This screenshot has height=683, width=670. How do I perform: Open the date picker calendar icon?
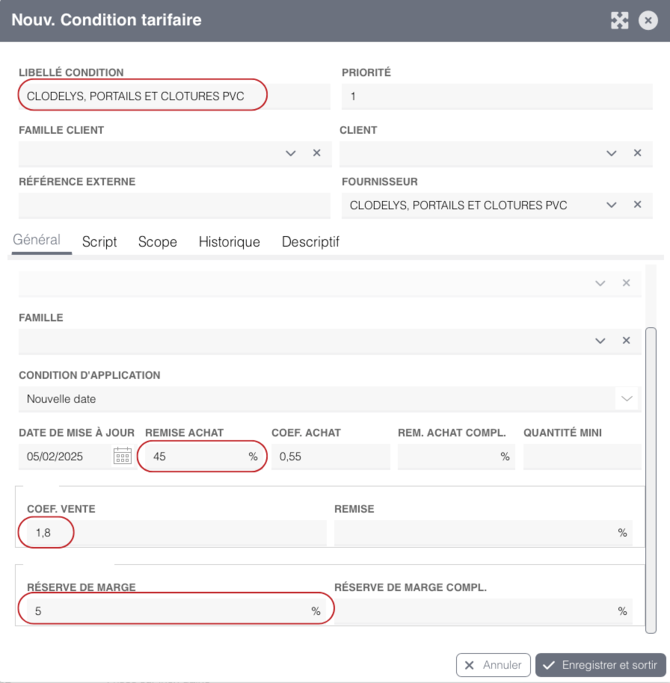point(122,456)
